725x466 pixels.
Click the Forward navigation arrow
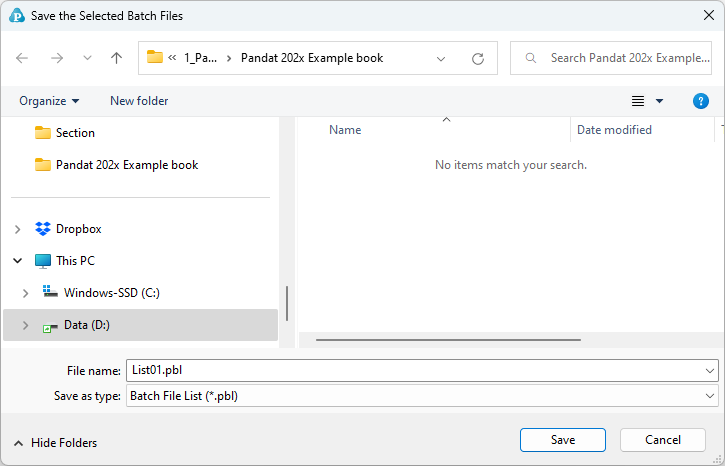[57, 58]
